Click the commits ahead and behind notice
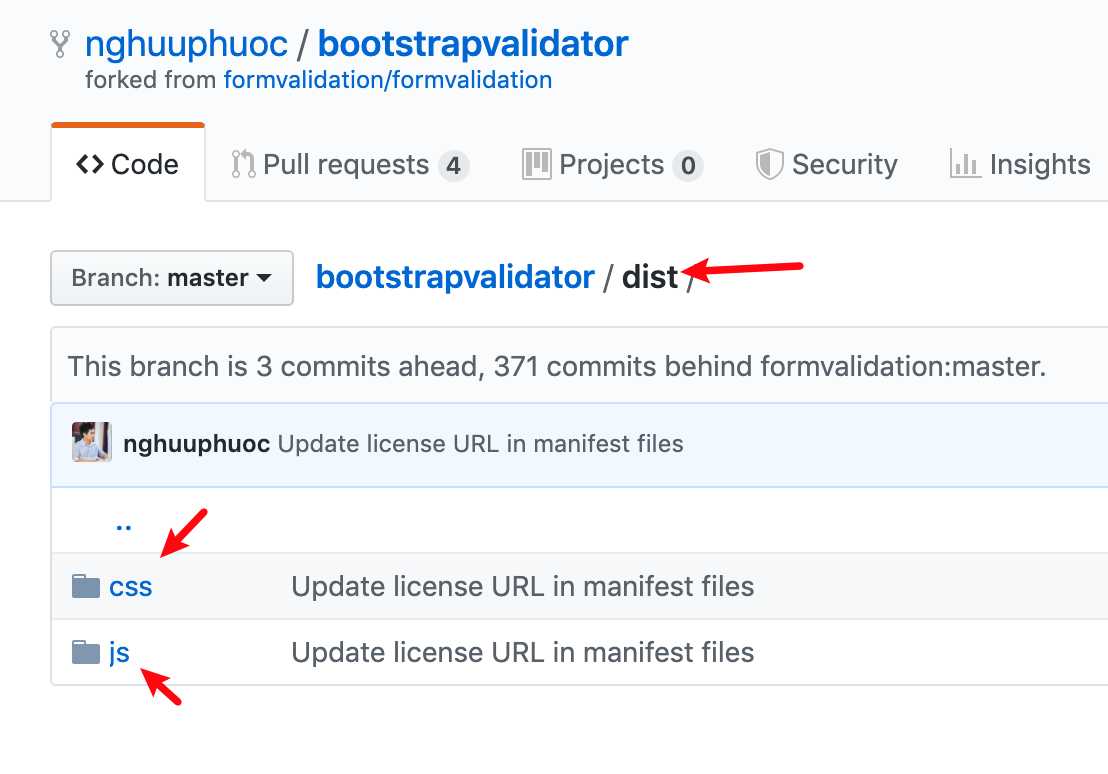This screenshot has width=1108, height=774. click(x=556, y=366)
